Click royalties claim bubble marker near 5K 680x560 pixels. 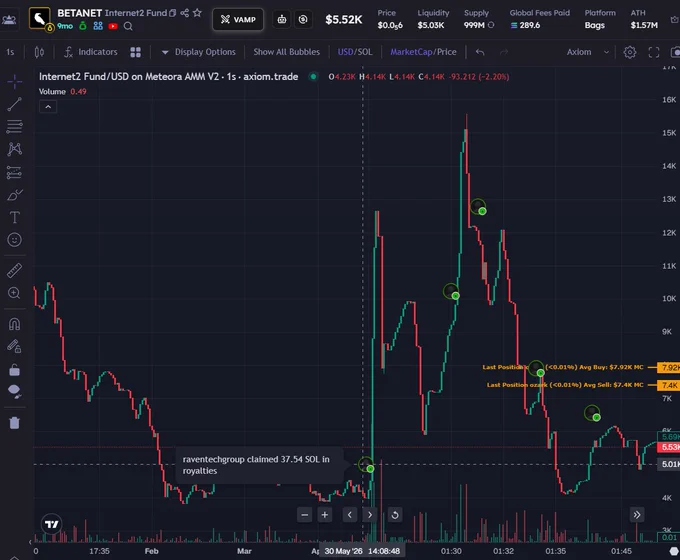coord(366,465)
